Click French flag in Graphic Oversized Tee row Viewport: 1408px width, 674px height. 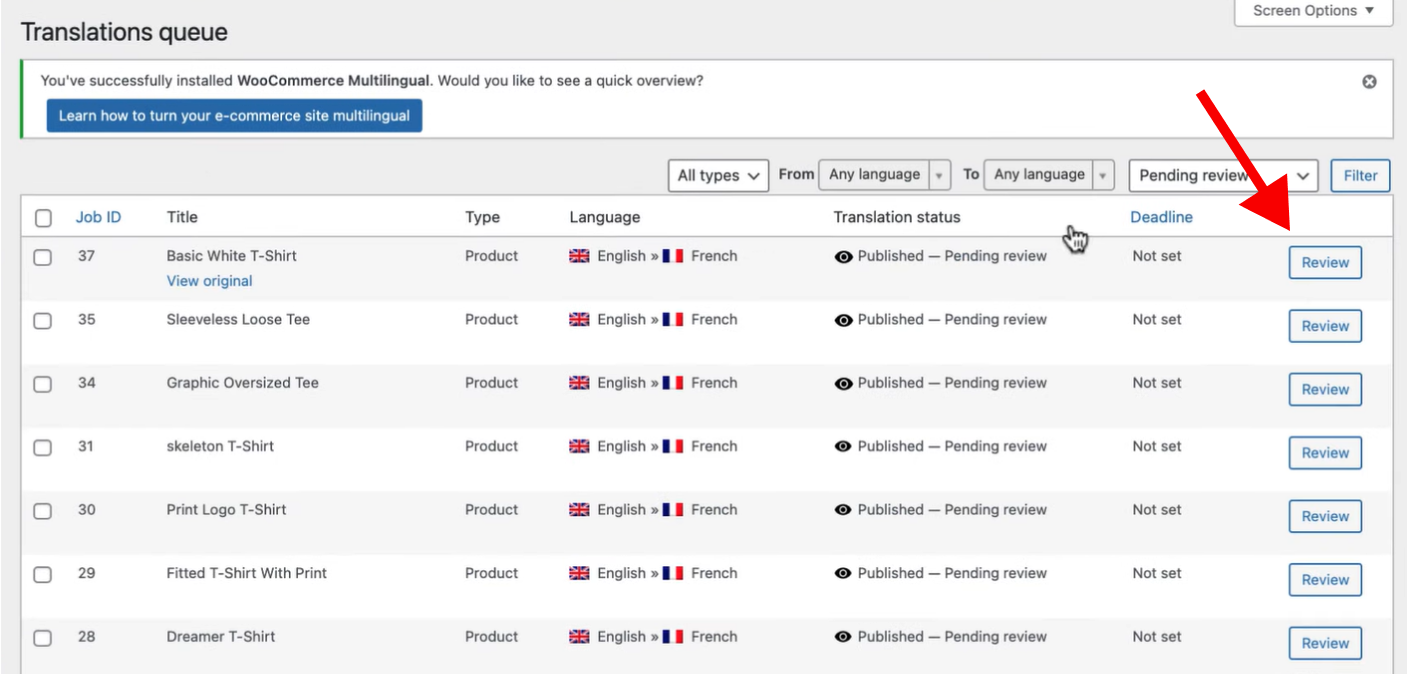[673, 383]
